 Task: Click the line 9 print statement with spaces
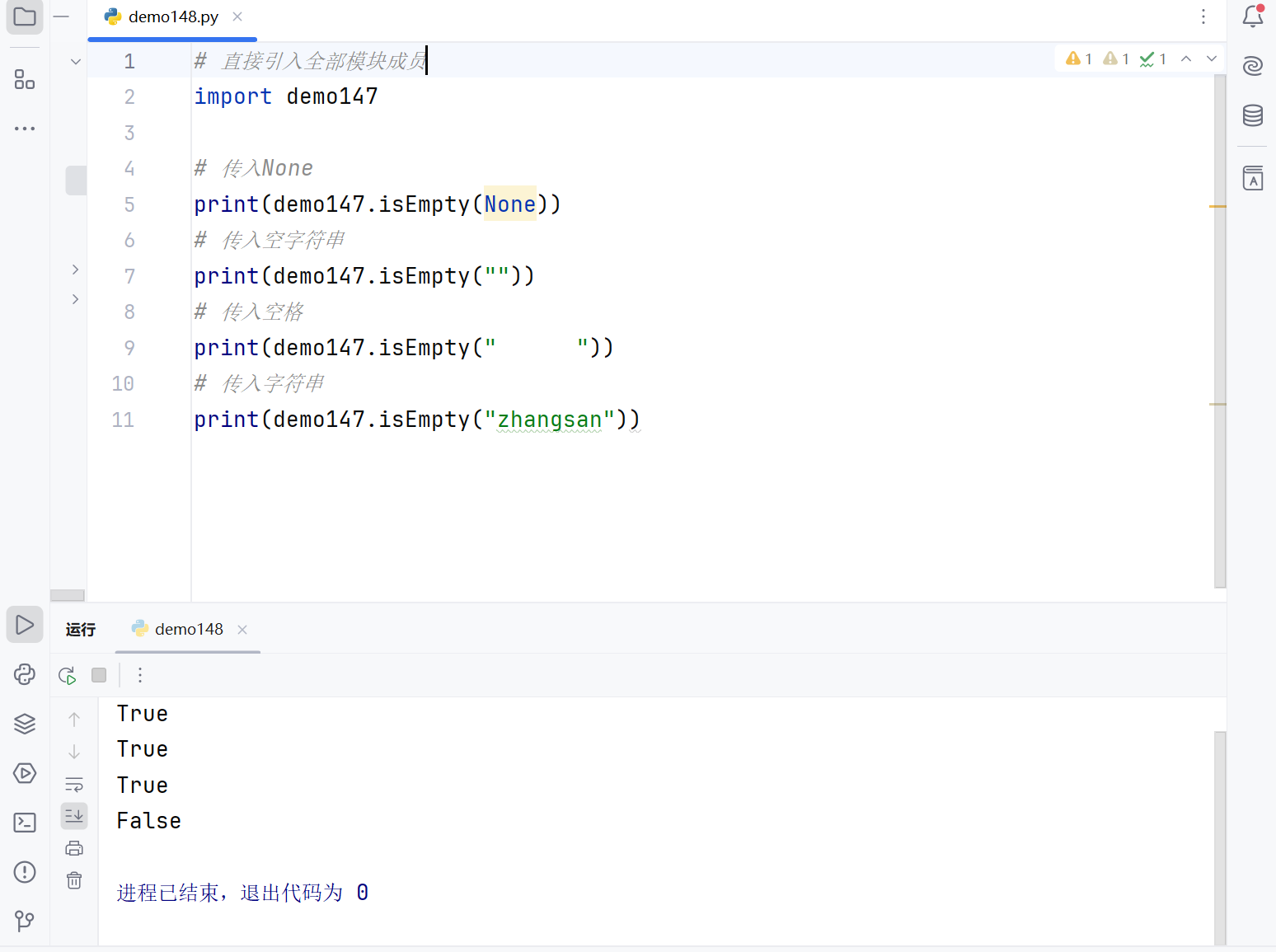pyautogui.click(x=404, y=348)
